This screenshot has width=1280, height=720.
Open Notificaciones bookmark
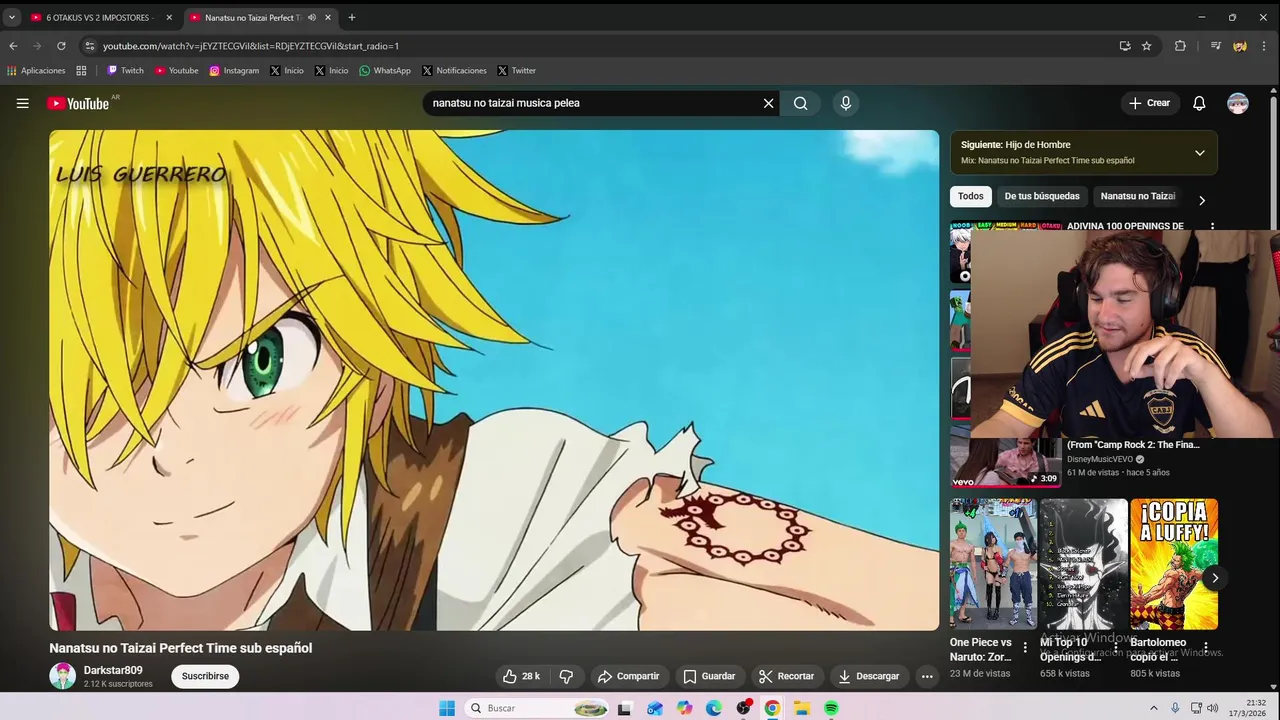click(454, 71)
